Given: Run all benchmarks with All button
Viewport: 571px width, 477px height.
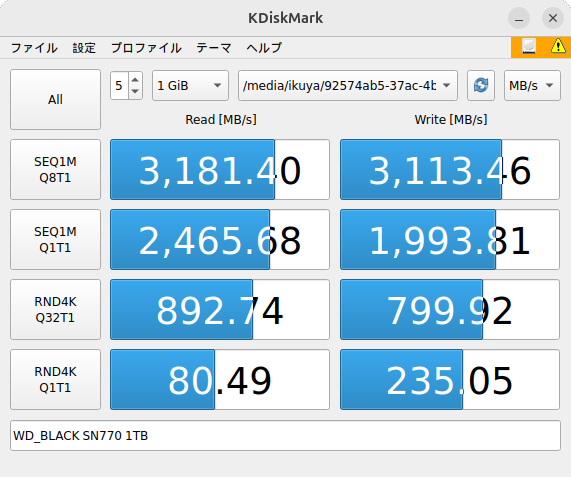Looking at the screenshot, I should pyautogui.click(x=55, y=99).
